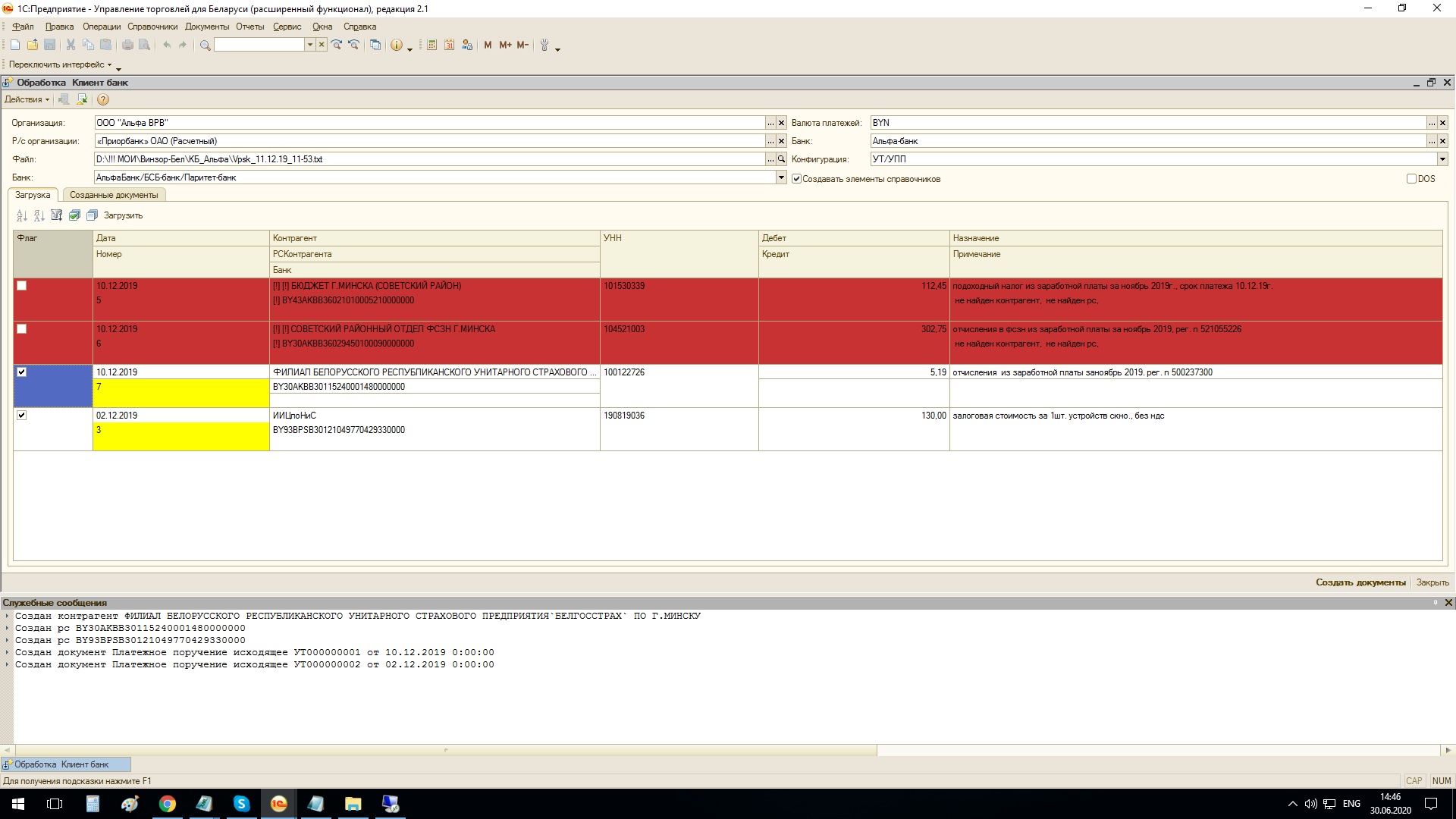Open the Банк АльфаБанк/БСБ-банк dropdown

click(781, 177)
